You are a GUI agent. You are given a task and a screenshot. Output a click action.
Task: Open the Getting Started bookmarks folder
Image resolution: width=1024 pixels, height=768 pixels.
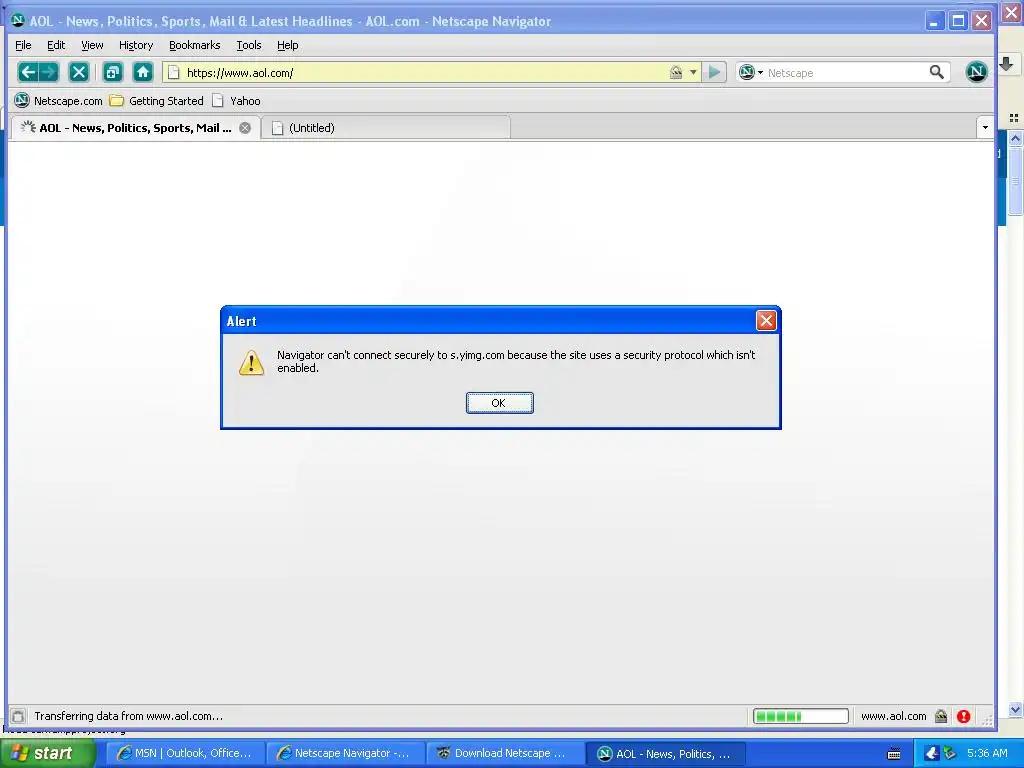pyautogui.click(x=157, y=101)
